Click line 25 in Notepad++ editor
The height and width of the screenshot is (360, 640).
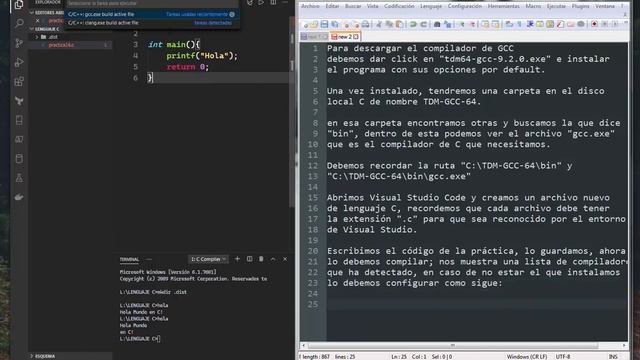(x=477, y=304)
